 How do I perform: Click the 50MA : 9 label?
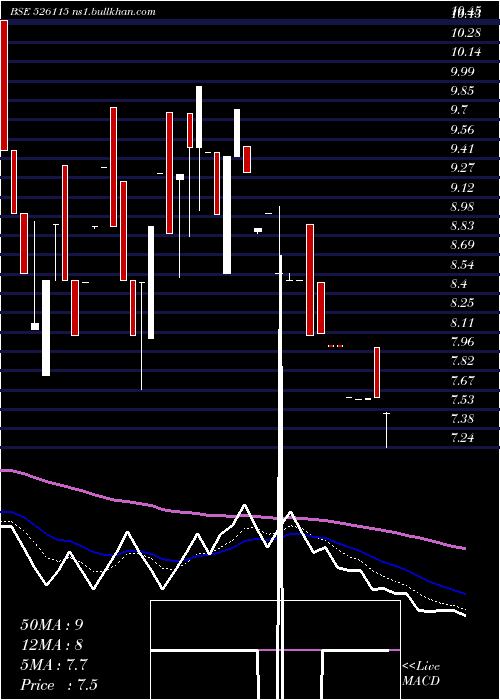click(x=52, y=625)
